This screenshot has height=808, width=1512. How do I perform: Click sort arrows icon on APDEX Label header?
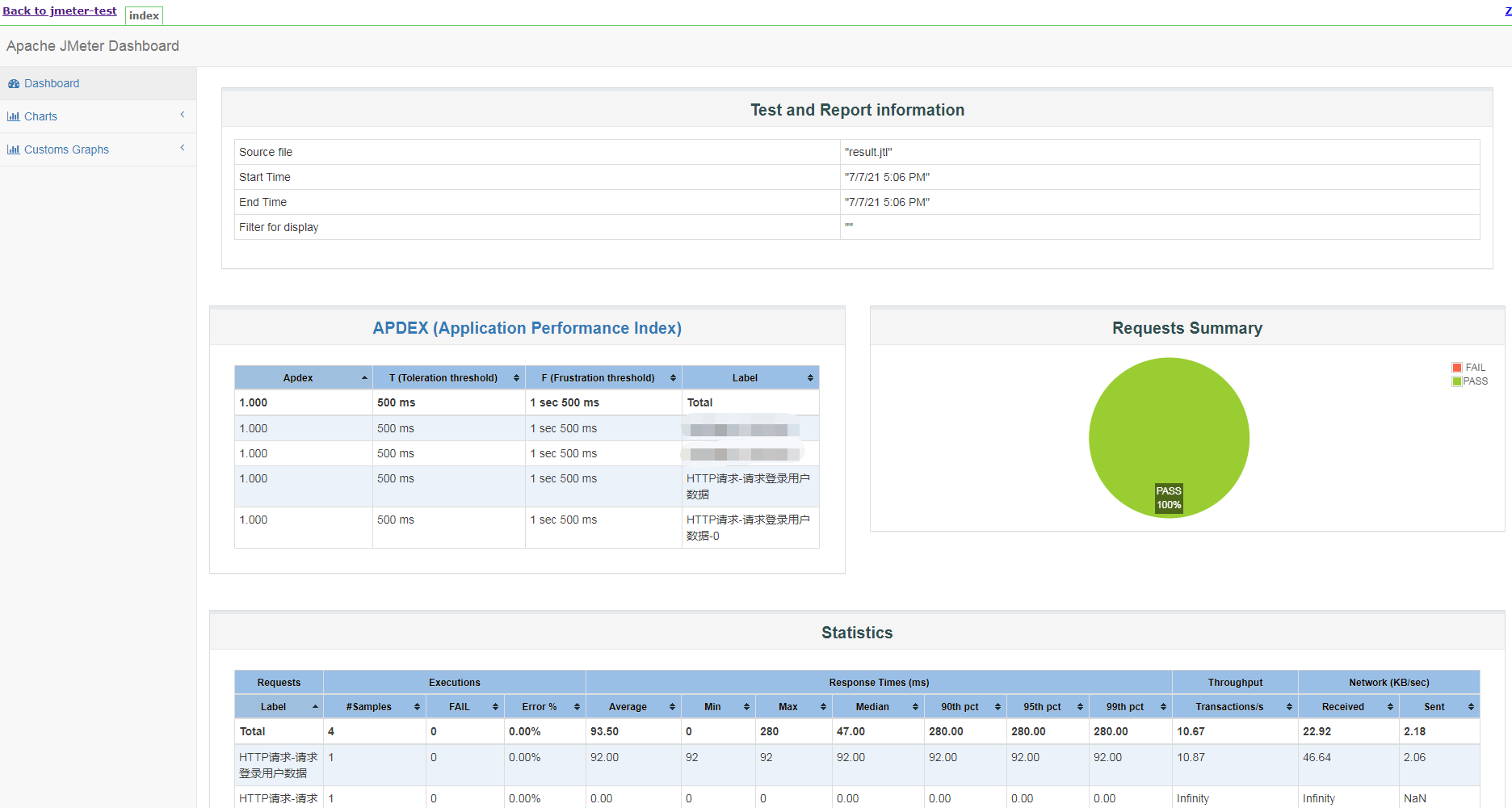[810, 377]
